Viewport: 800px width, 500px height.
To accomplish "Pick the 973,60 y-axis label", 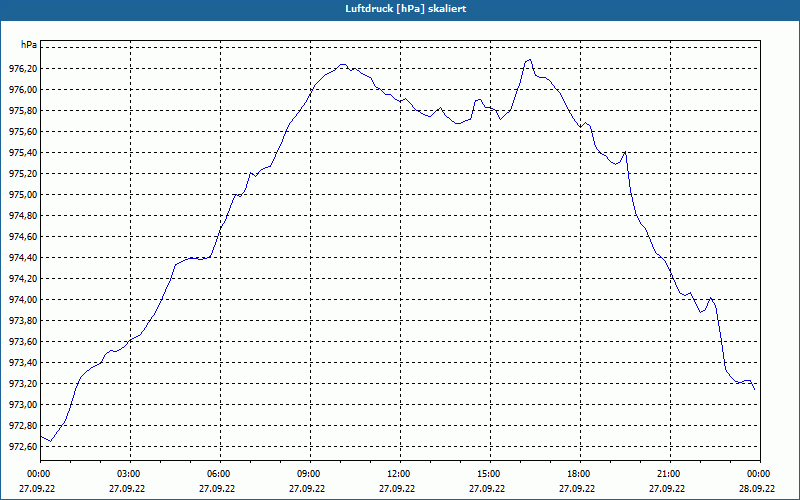I will 23,342.
